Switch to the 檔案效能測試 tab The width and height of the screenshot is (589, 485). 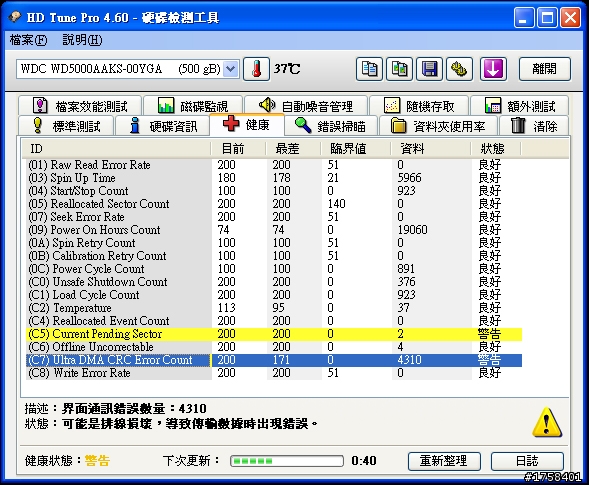[80, 106]
